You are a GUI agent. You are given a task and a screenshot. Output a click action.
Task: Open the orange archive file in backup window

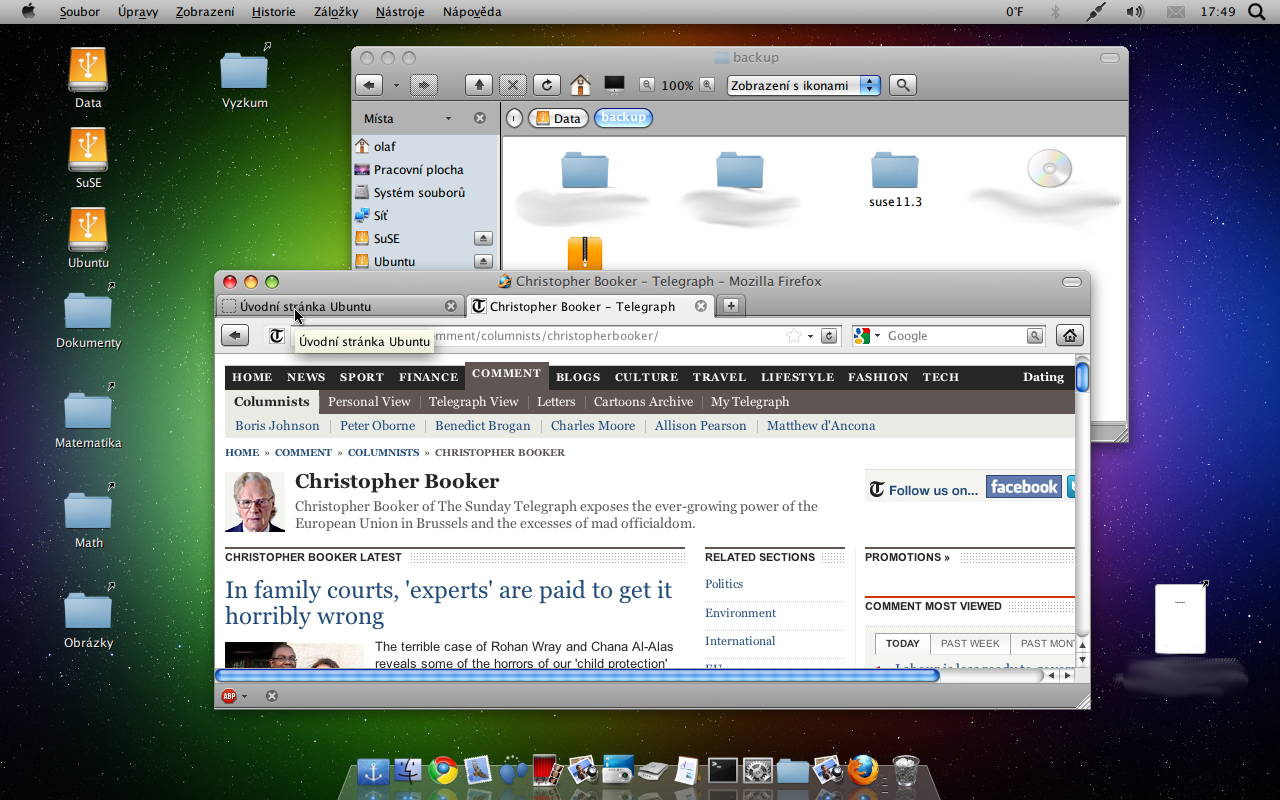click(585, 253)
